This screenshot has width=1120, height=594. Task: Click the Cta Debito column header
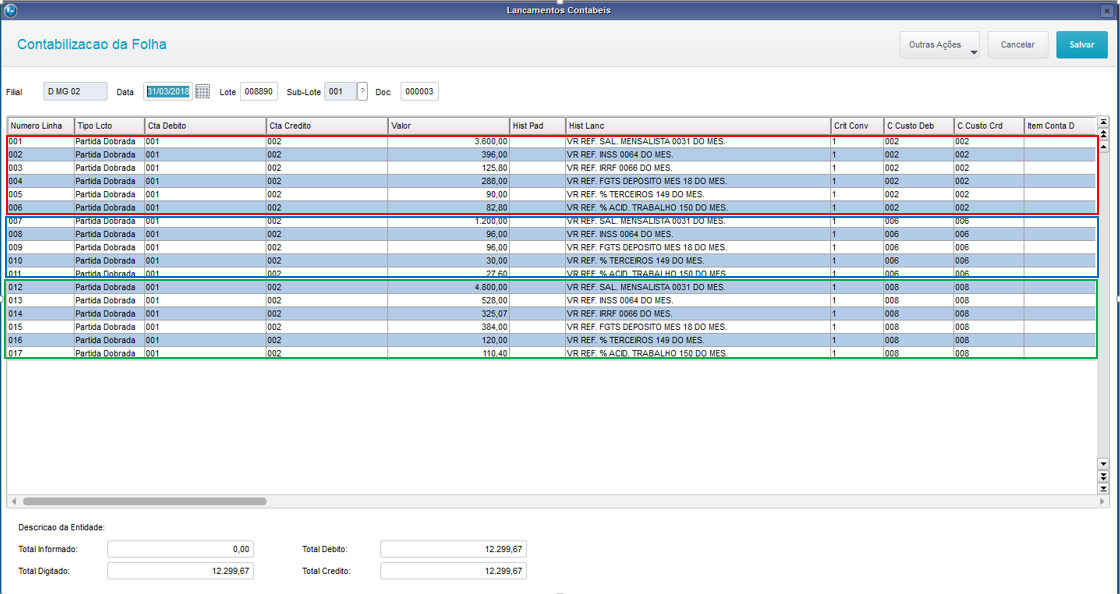coord(205,126)
